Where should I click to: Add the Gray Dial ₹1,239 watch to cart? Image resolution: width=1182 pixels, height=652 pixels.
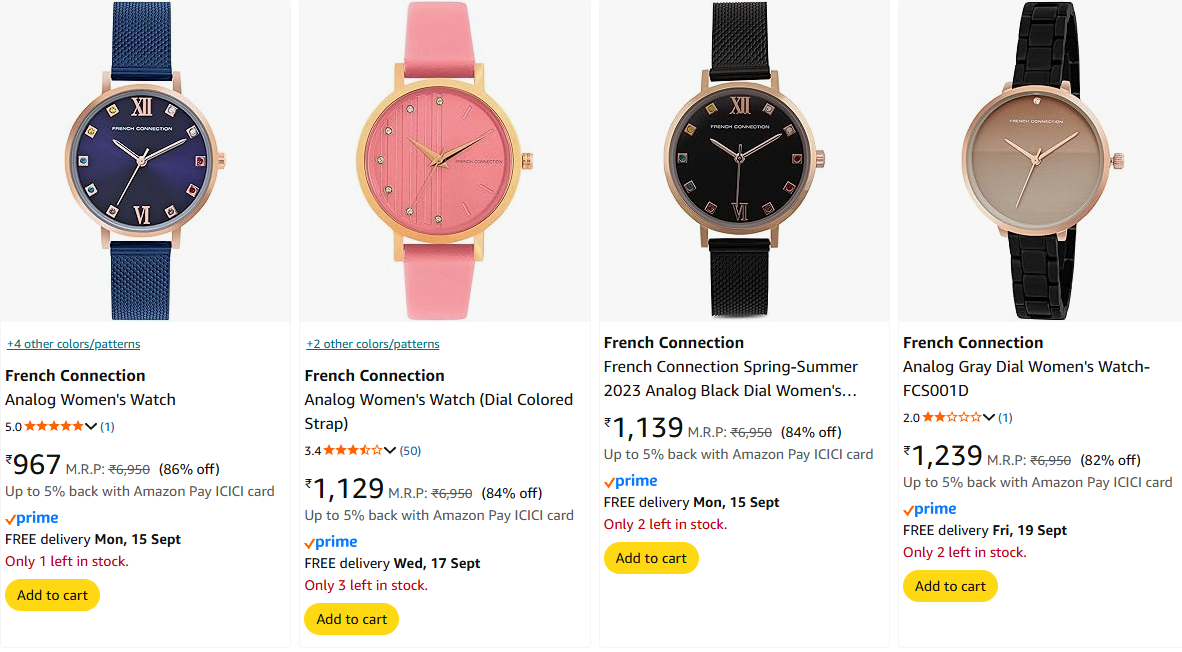click(x=950, y=586)
